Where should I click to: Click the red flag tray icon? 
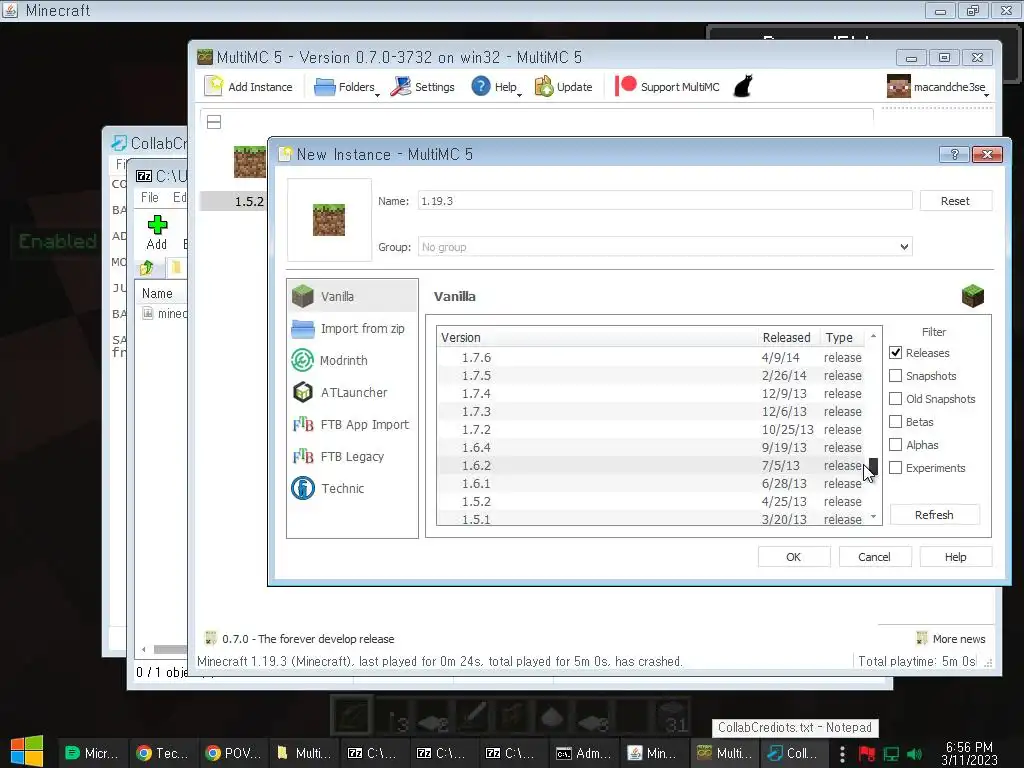click(867, 754)
